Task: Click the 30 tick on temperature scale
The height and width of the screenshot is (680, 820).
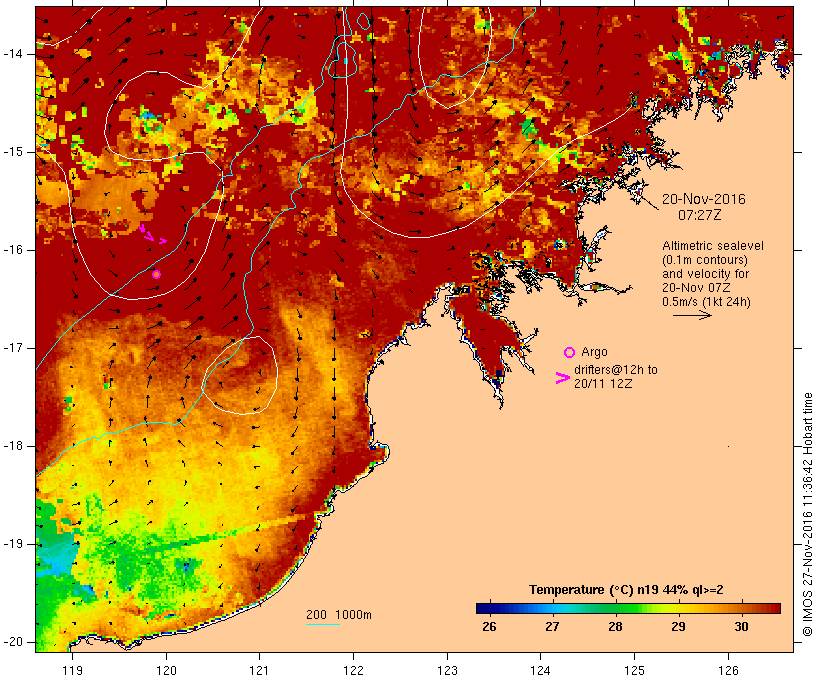Action: point(741,627)
